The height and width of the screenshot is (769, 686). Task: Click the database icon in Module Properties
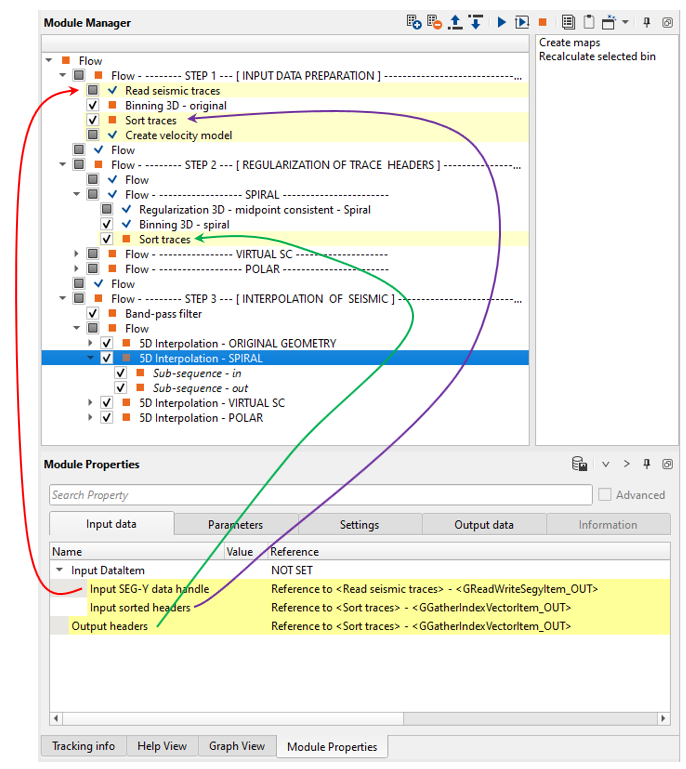tap(579, 464)
